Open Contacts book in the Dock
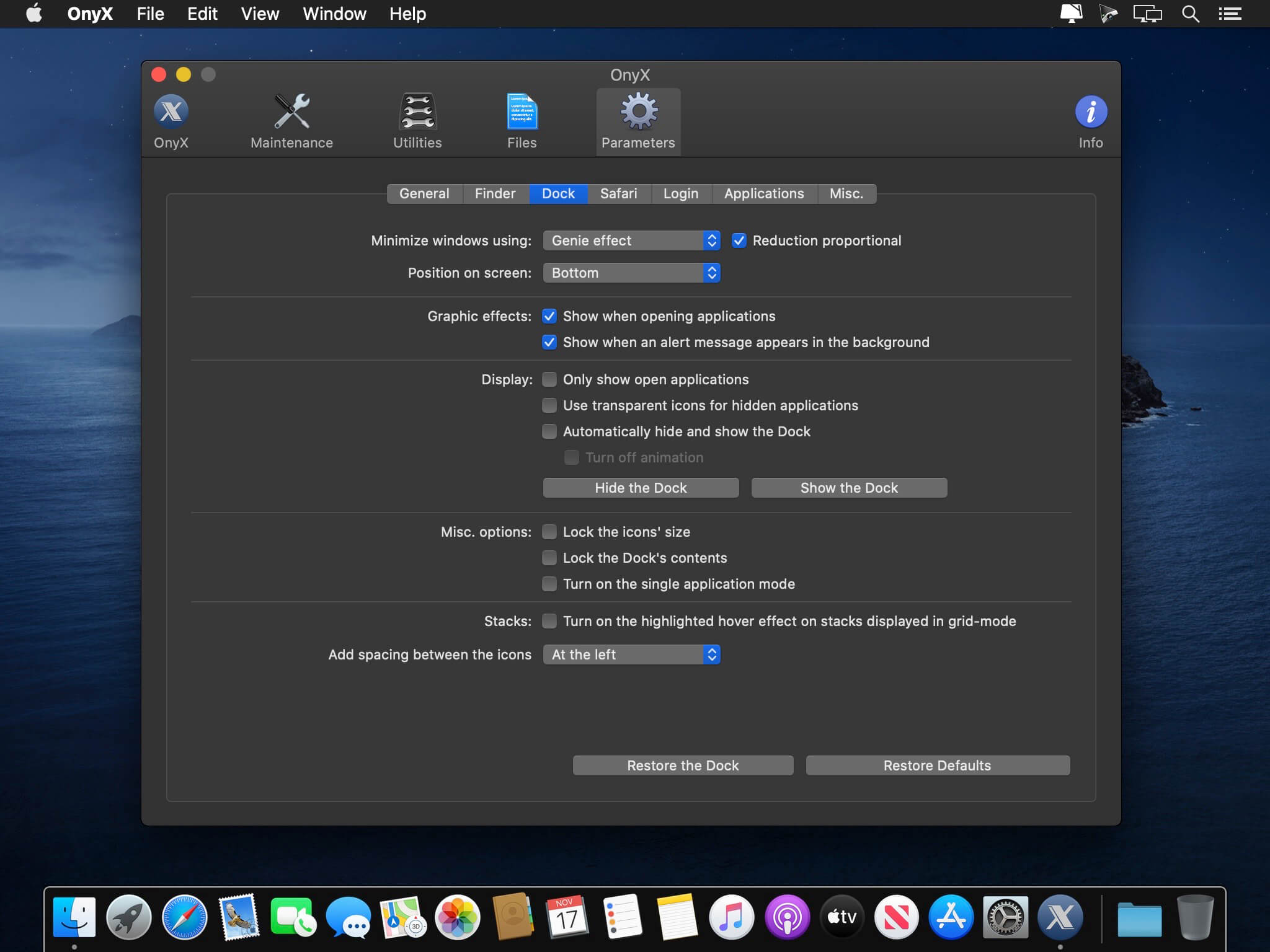Image resolution: width=1270 pixels, height=952 pixels. point(512,917)
